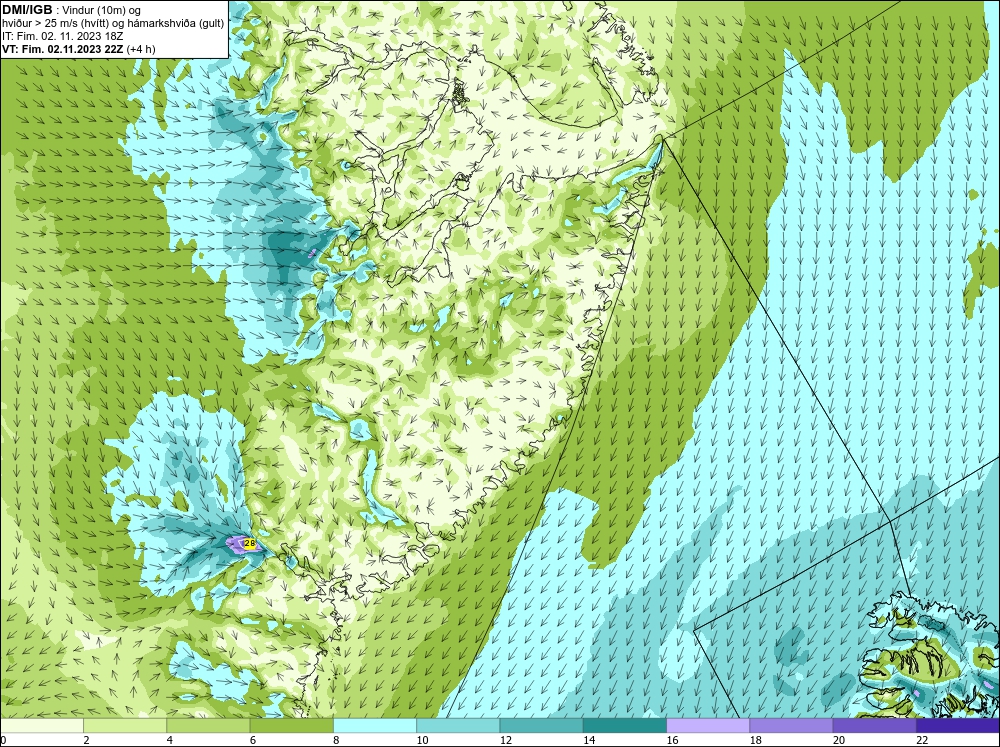The image size is (1000, 747).
Task: Select the turquoise 10–12 m/s legend swatch
Action: click(458, 726)
